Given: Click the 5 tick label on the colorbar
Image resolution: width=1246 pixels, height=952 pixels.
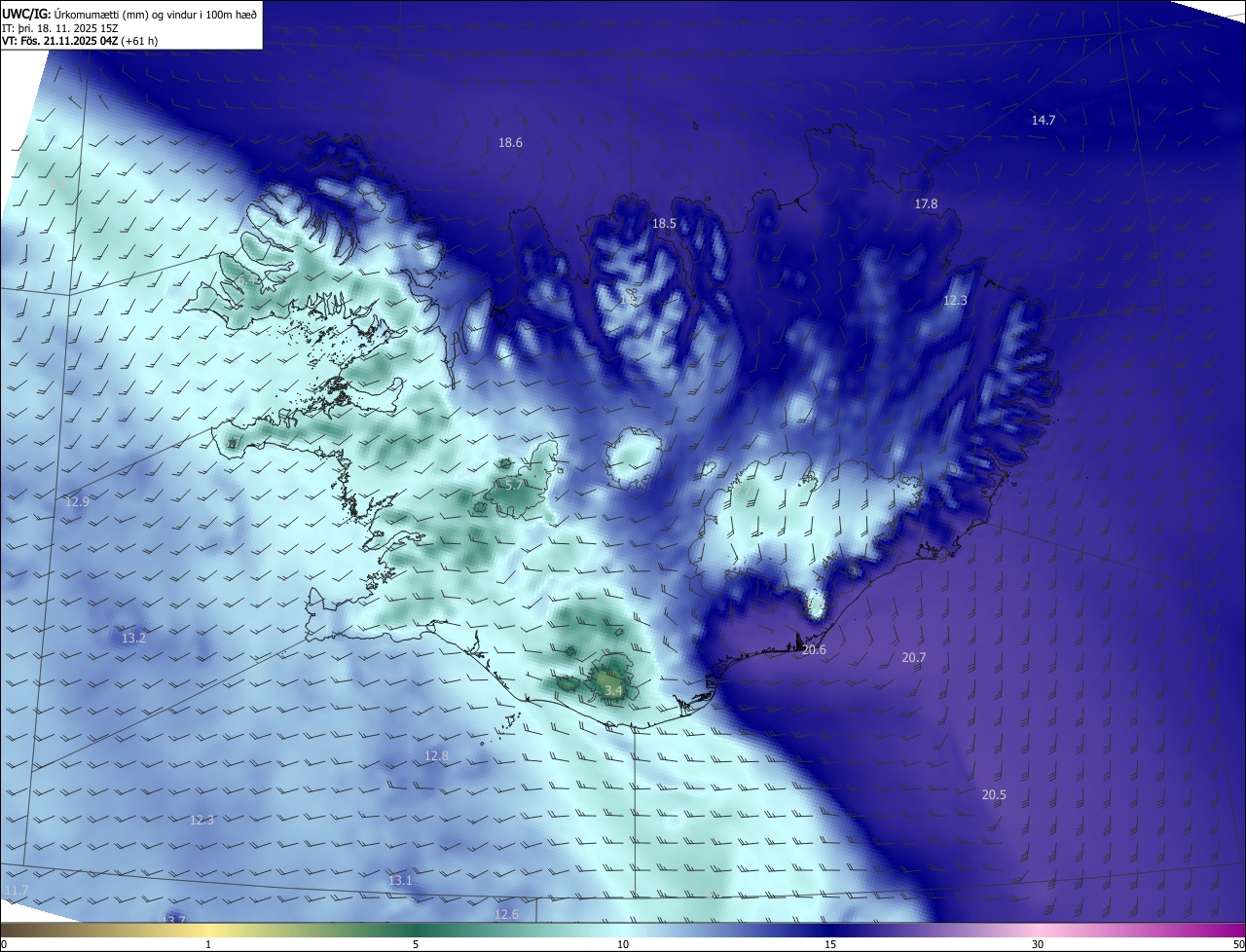Looking at the screenshot, I should pos(416,944).
